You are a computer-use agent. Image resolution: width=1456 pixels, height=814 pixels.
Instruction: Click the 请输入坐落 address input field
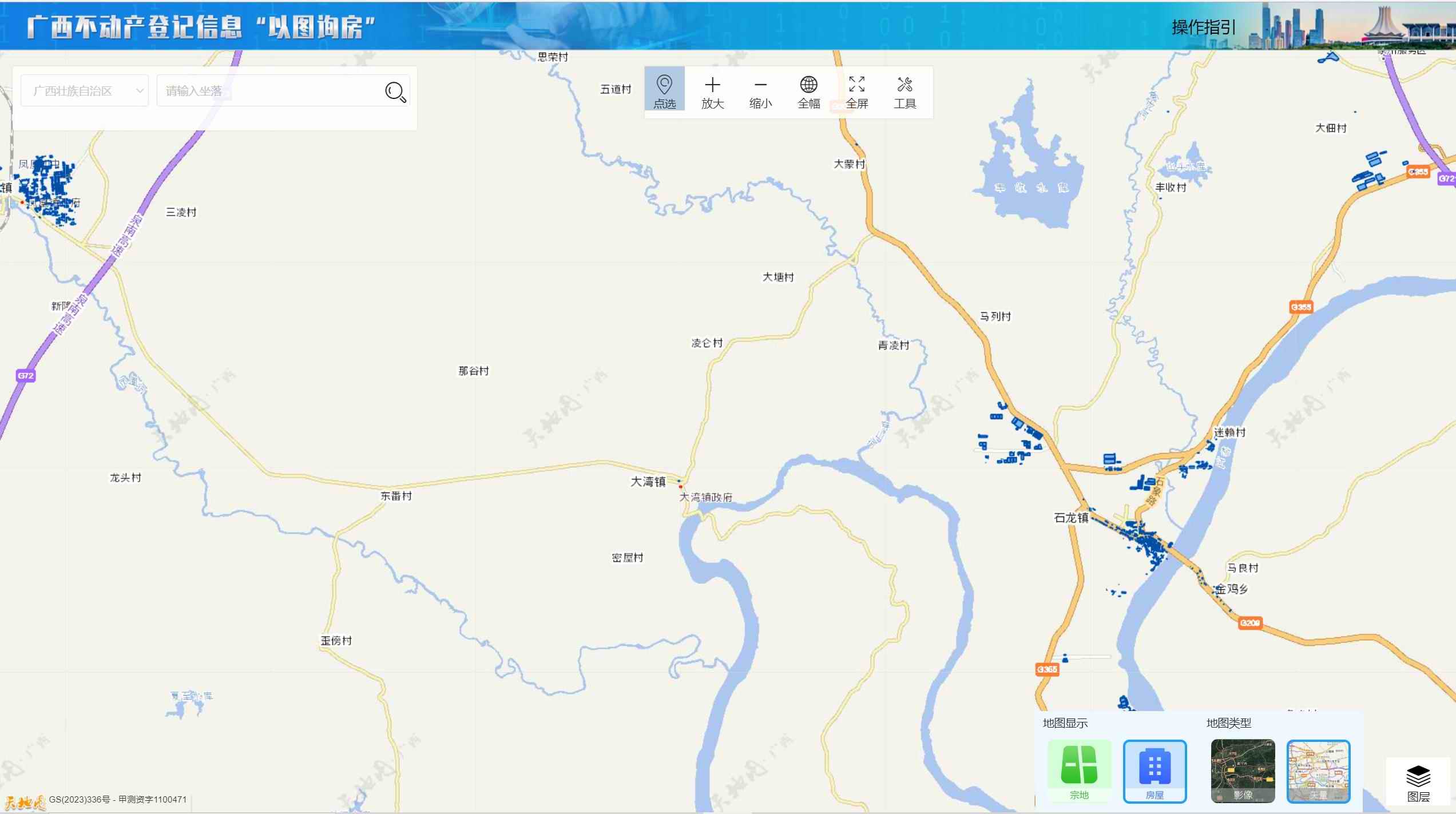pos(269,91)
